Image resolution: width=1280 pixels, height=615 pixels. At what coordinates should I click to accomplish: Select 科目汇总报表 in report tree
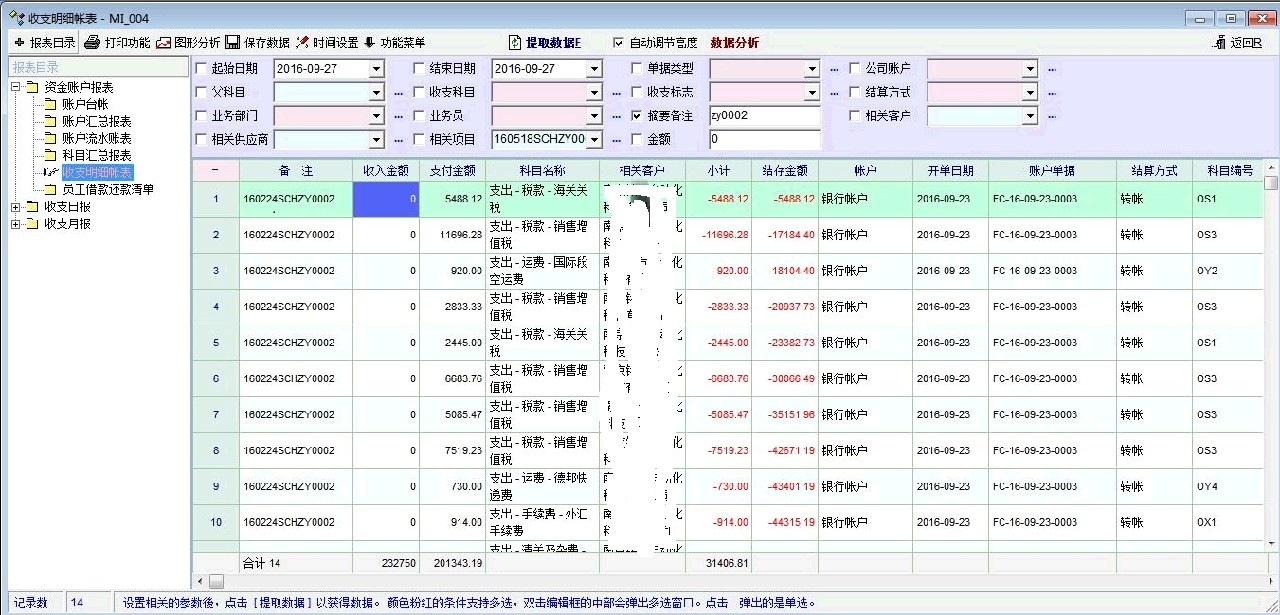click(96, 155)
